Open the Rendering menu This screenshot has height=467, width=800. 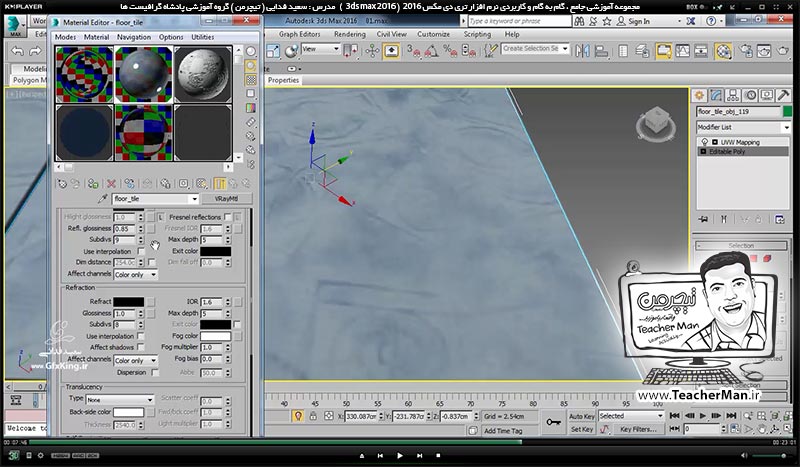point(349,34)
